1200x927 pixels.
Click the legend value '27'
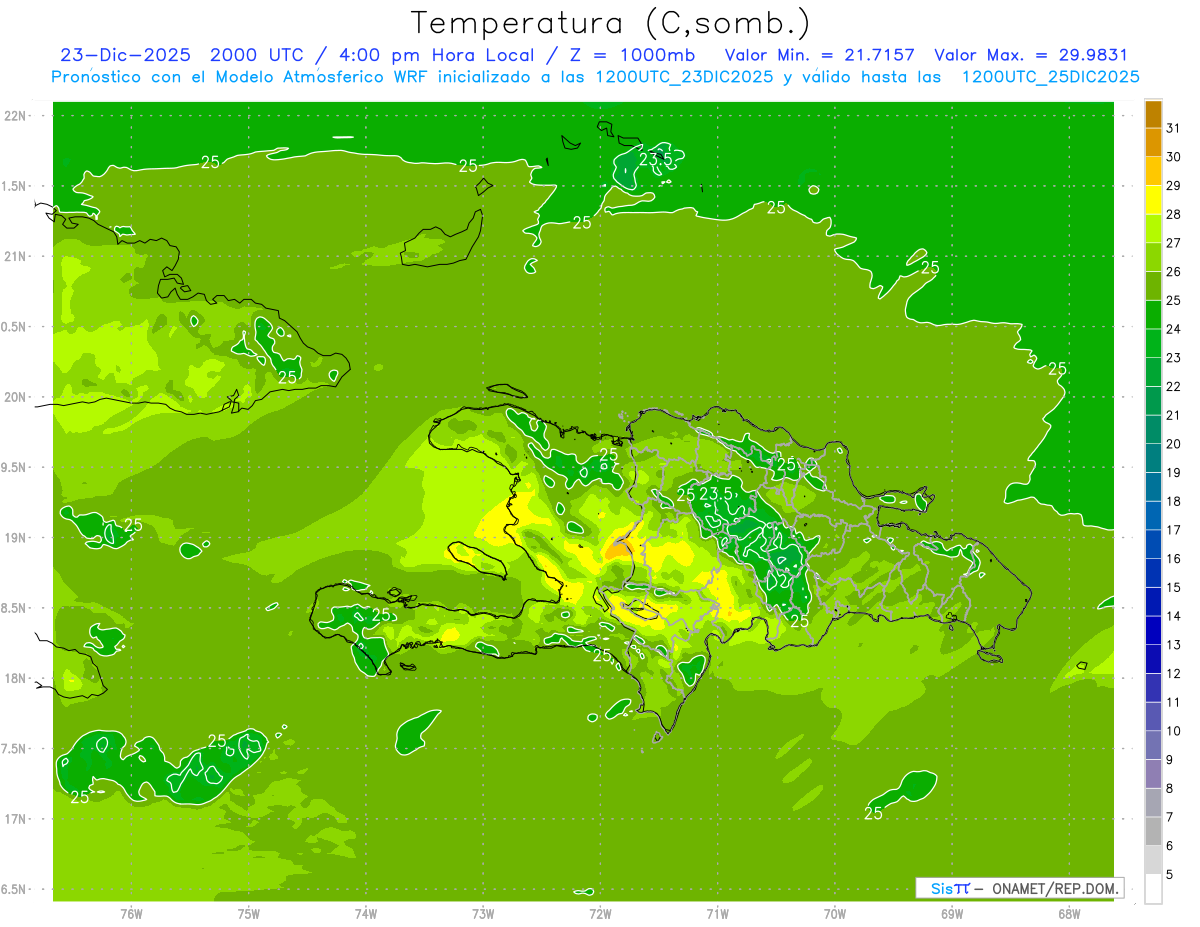(x=1174, y=243)
